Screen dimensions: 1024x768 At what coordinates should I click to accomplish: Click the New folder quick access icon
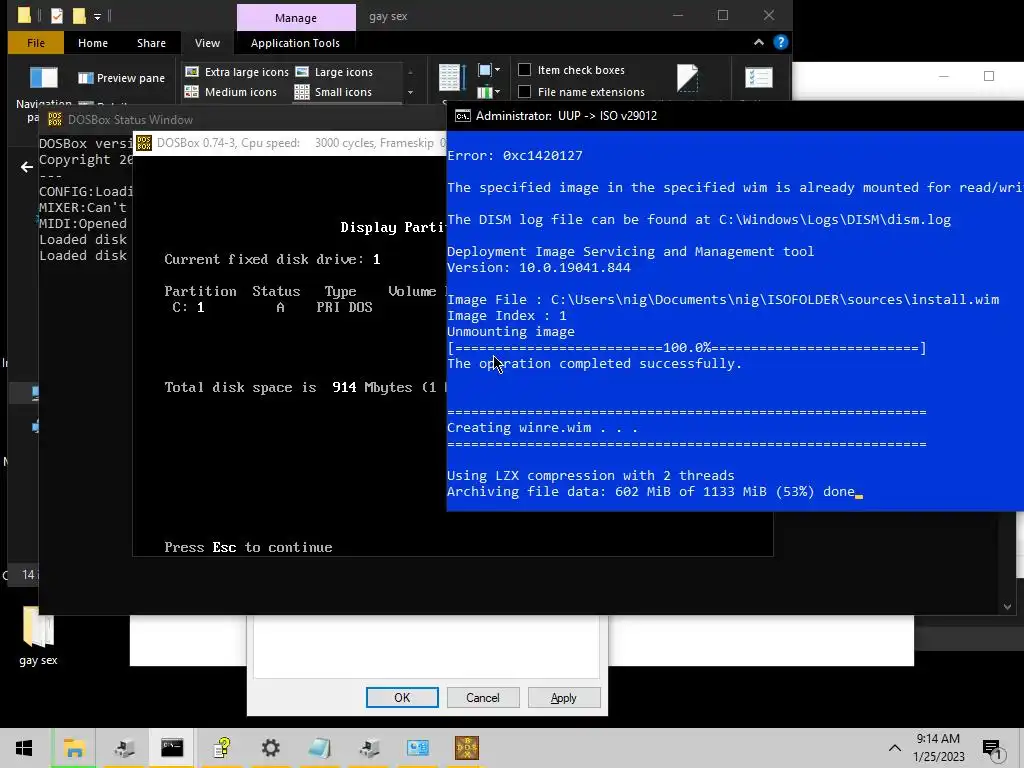[79, 15]
